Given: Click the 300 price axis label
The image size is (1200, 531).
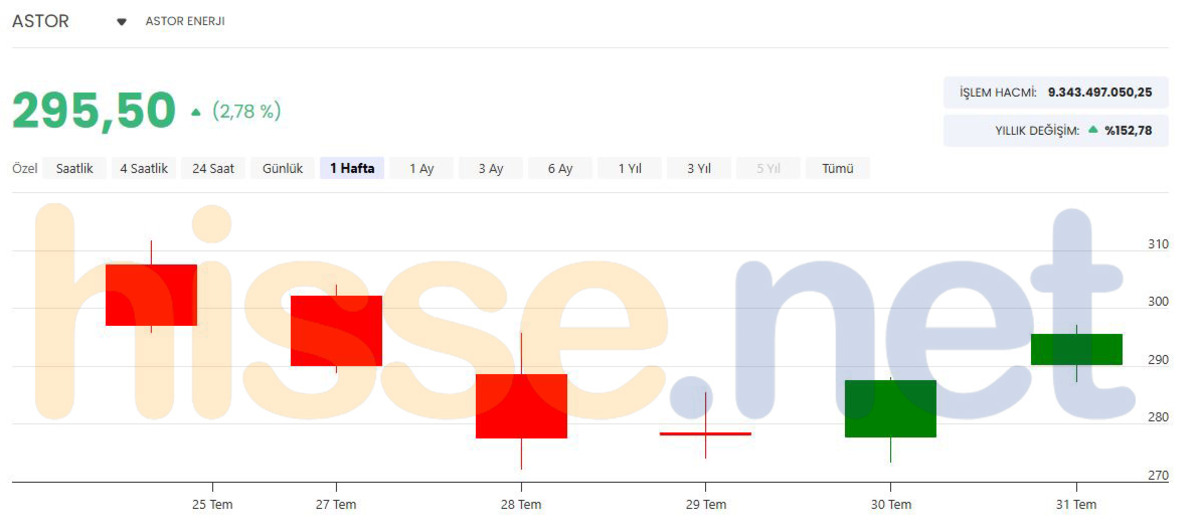Looking at the screenshot, I should coord(1158,302).
